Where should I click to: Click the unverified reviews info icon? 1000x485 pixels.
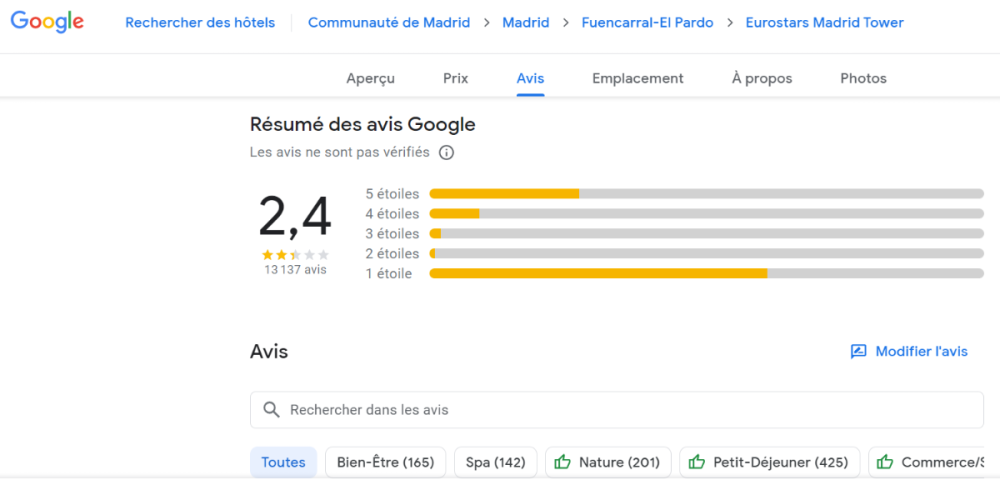pos(446,153)
